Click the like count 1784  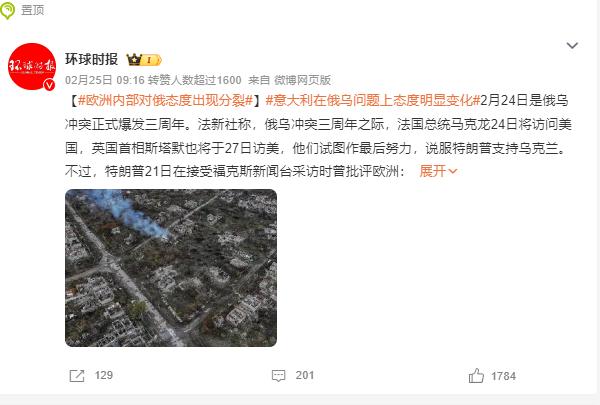(504, 376)
